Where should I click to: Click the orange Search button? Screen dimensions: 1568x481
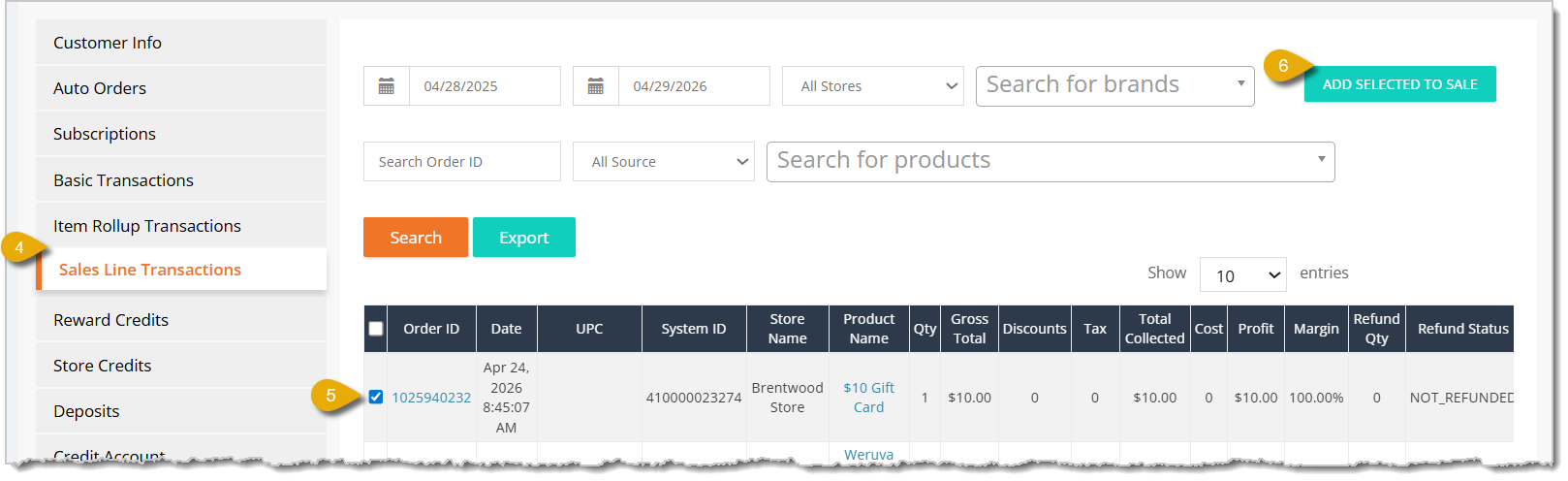416,238
